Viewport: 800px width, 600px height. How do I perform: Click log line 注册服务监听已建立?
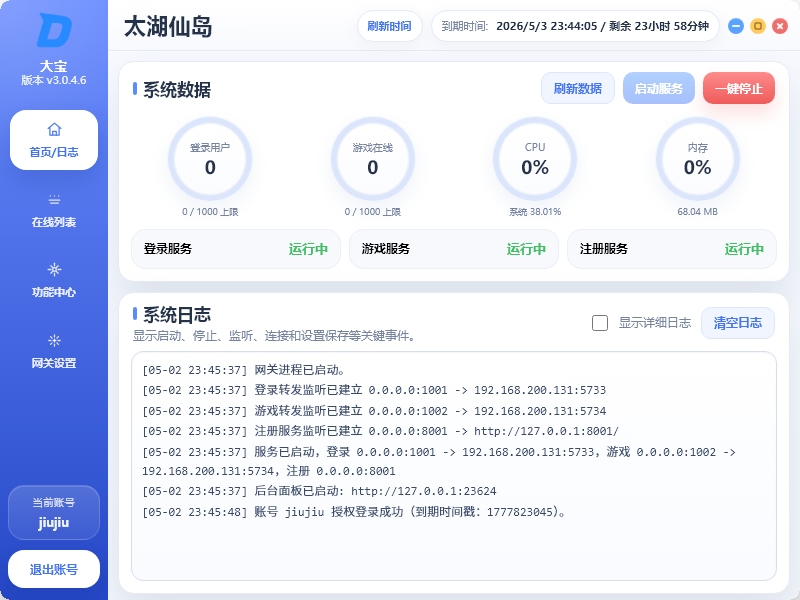(x=380, y=431)
